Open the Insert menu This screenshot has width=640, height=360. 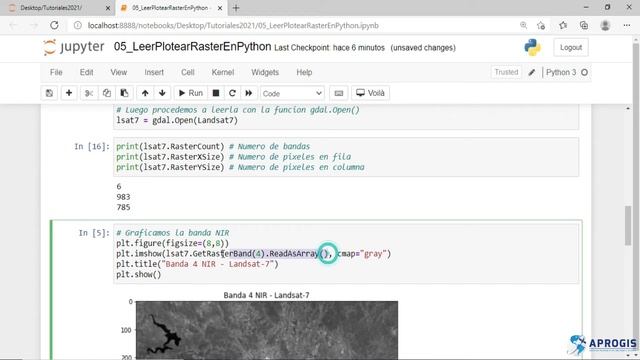(154, 72)
